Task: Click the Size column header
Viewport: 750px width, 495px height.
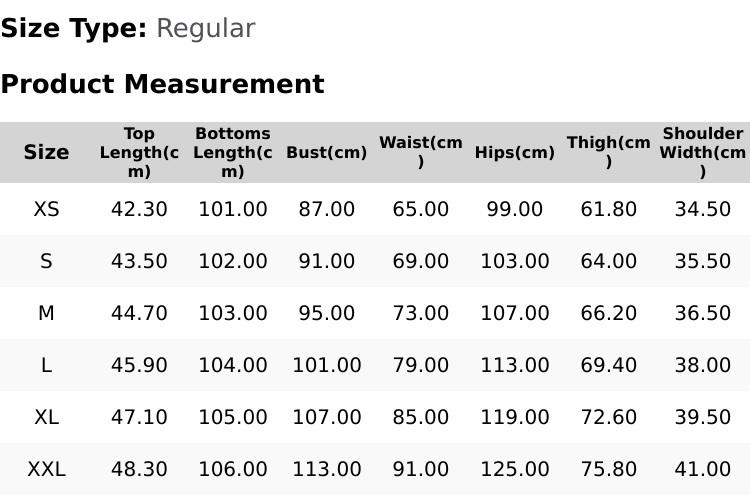Action: click(x=46, y=152)
